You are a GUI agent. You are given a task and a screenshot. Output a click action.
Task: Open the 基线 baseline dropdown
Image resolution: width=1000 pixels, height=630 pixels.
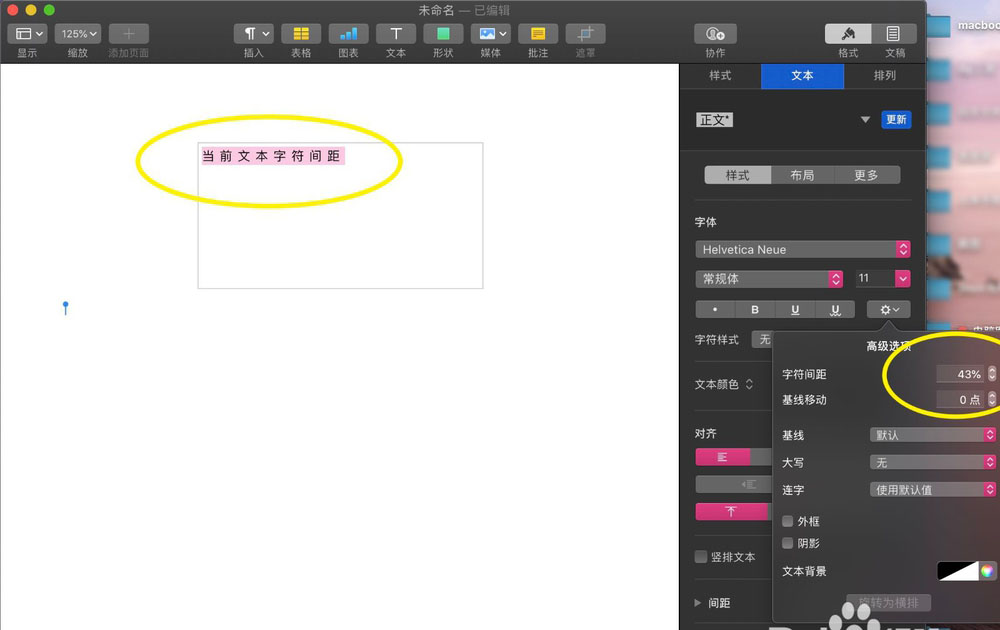tap(932, 435)
